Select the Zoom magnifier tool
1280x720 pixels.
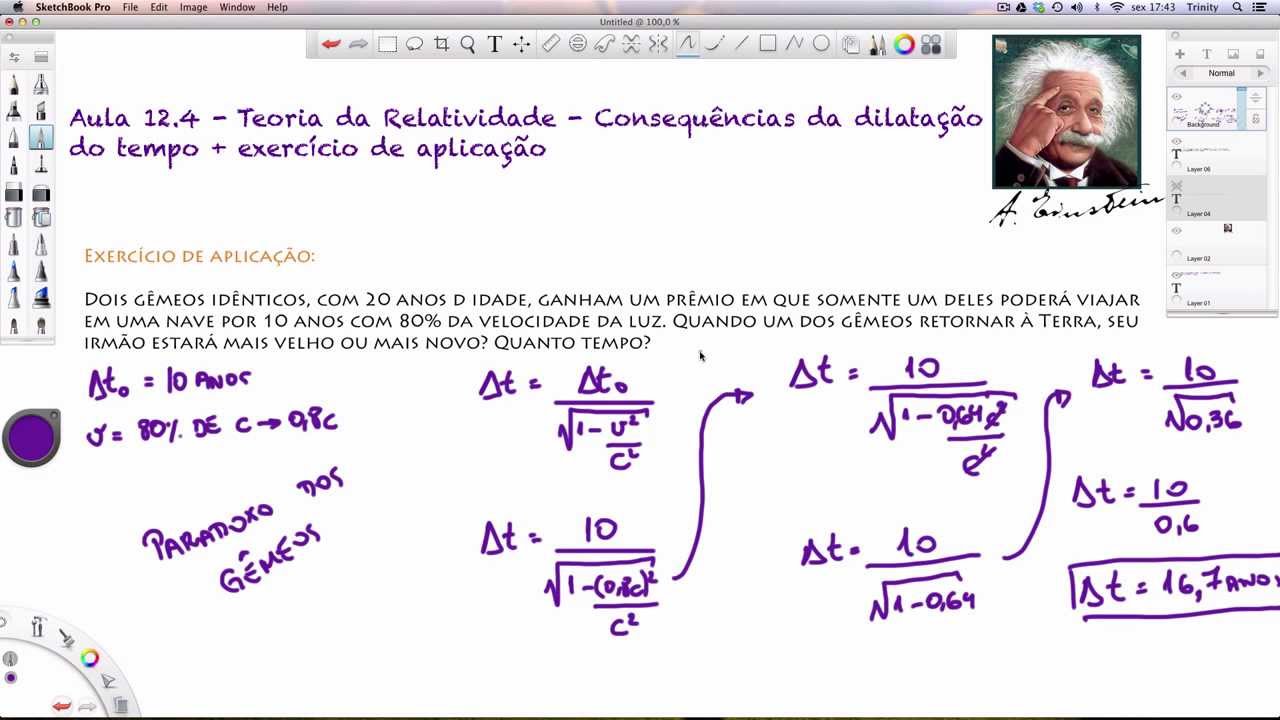coord(468,44)
